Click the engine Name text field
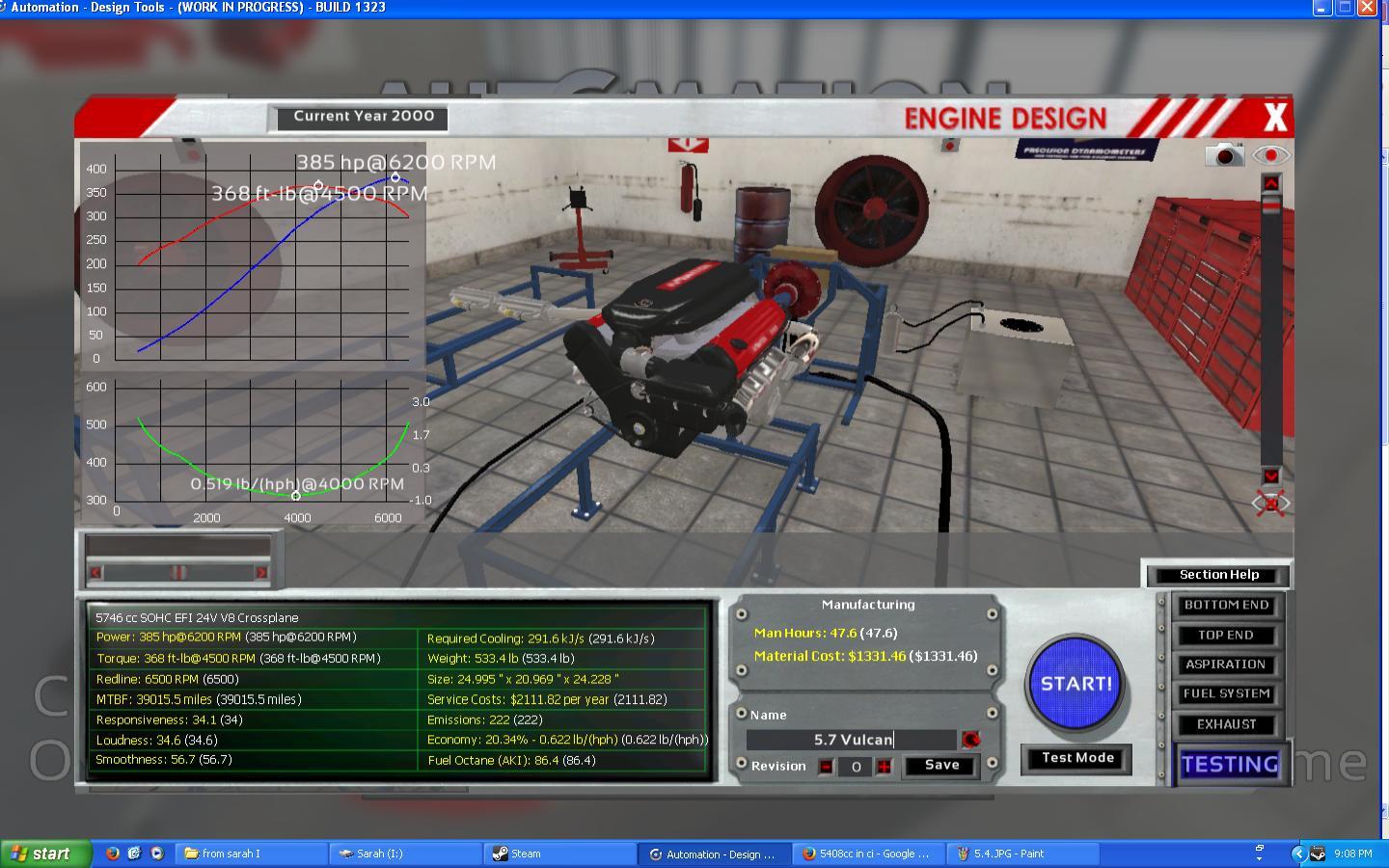1389x868 pixels. click(x=852, y=740)
